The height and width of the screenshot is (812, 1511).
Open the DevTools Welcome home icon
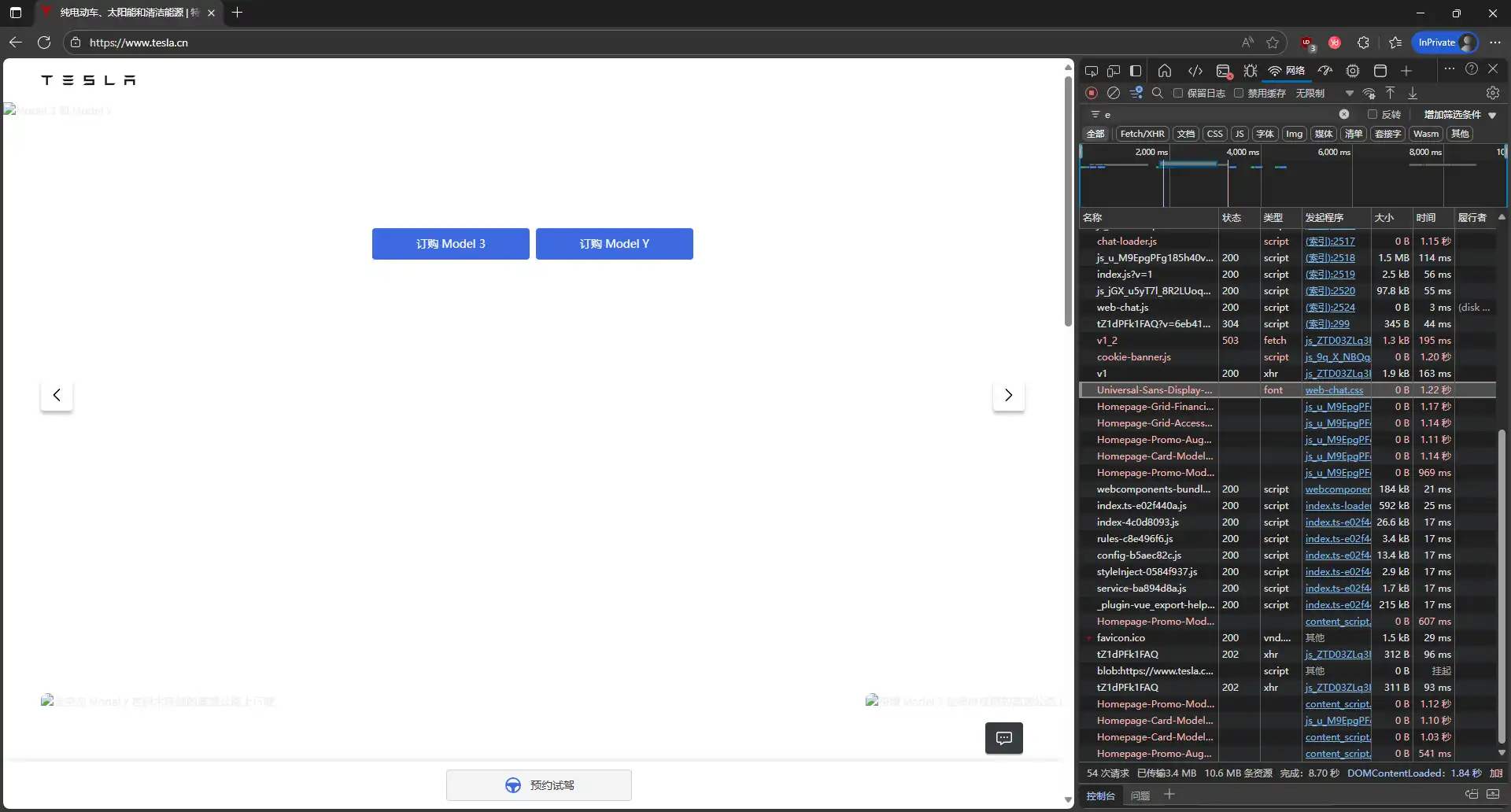tap(1165, 71)
